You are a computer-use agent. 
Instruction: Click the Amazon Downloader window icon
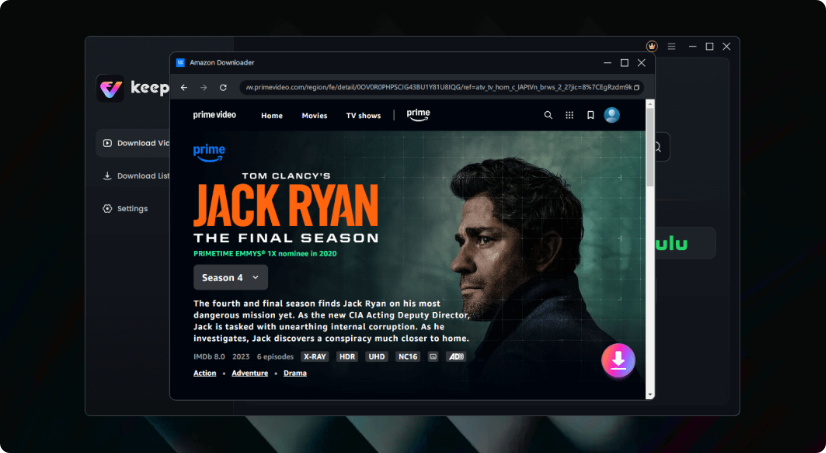[180, 63]
